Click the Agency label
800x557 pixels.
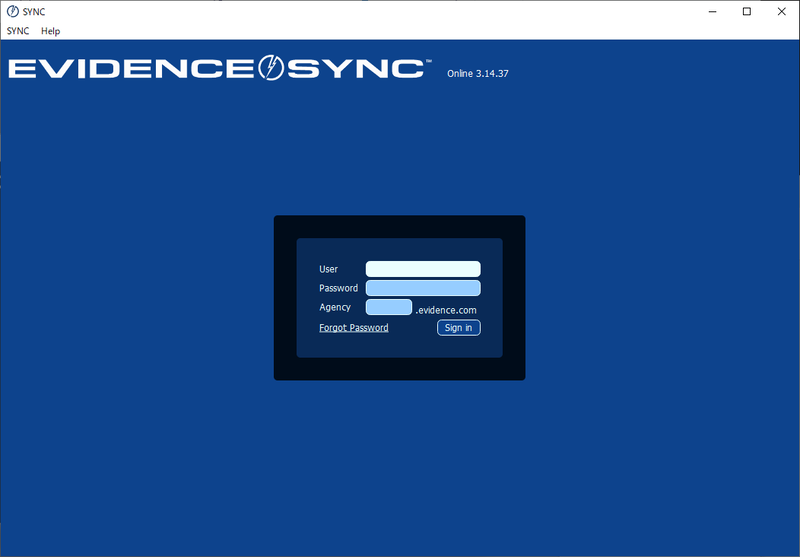click(335, 307)
